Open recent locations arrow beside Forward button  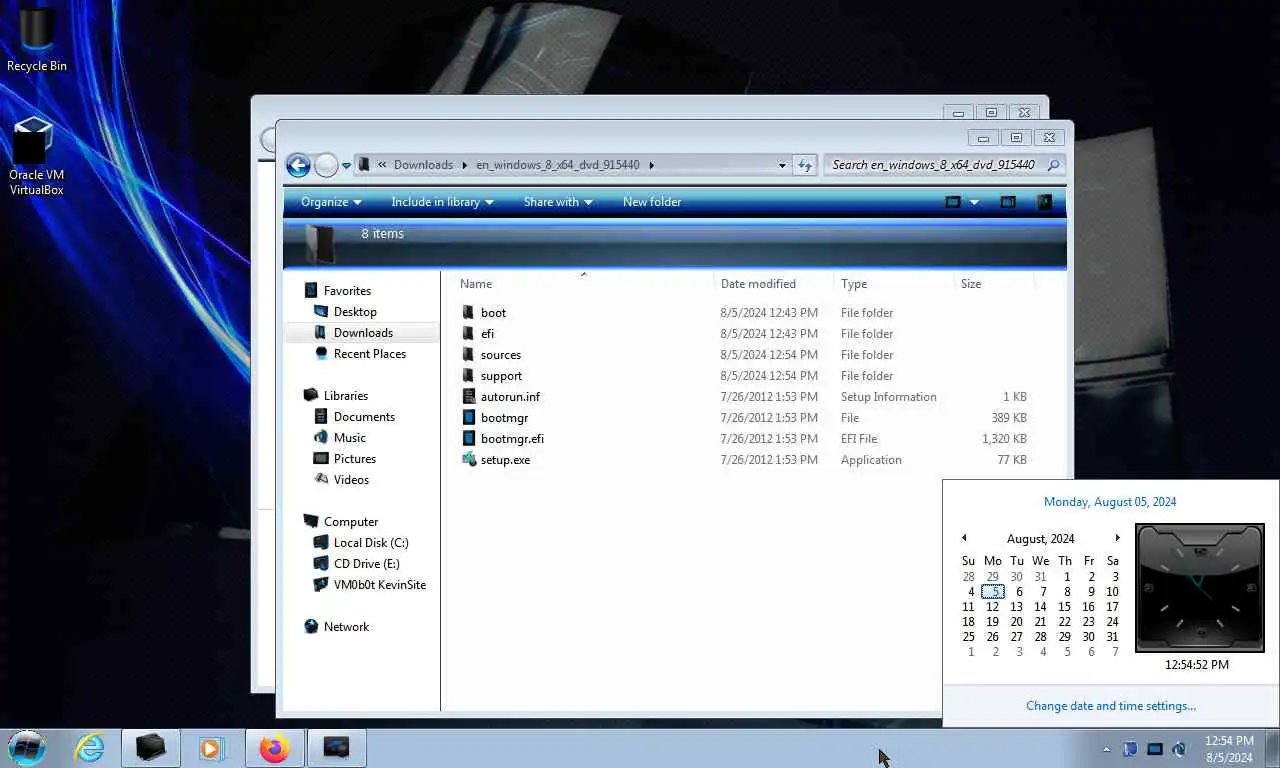pos(346,166)
